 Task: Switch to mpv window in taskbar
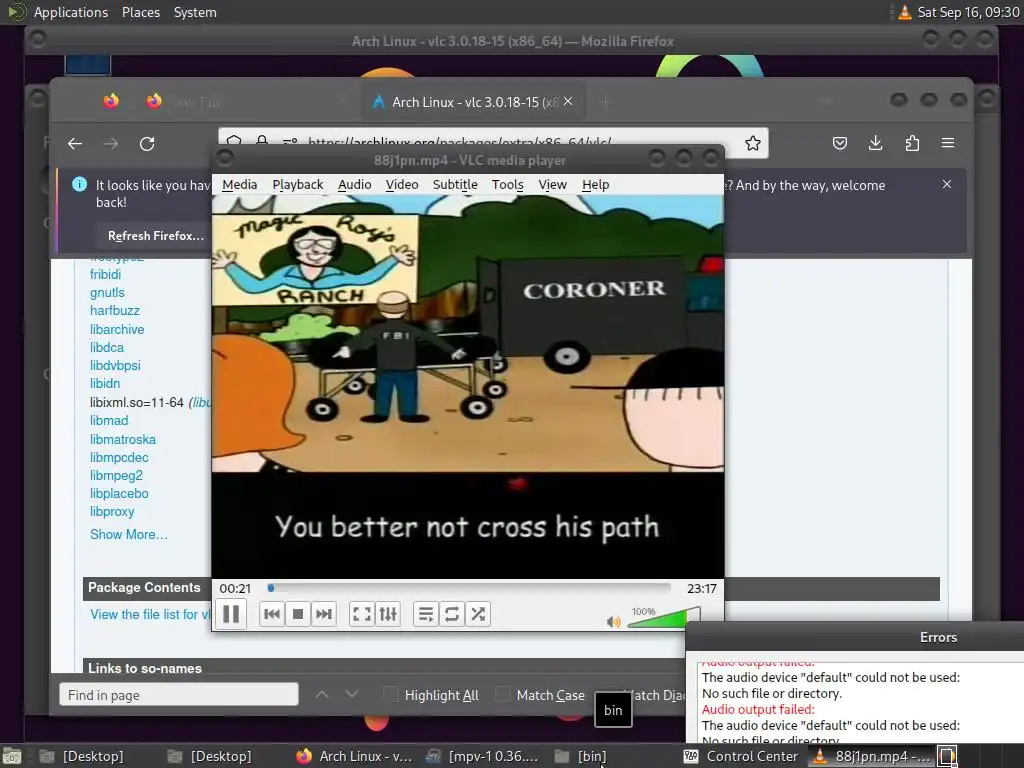[x=483, y=756]
